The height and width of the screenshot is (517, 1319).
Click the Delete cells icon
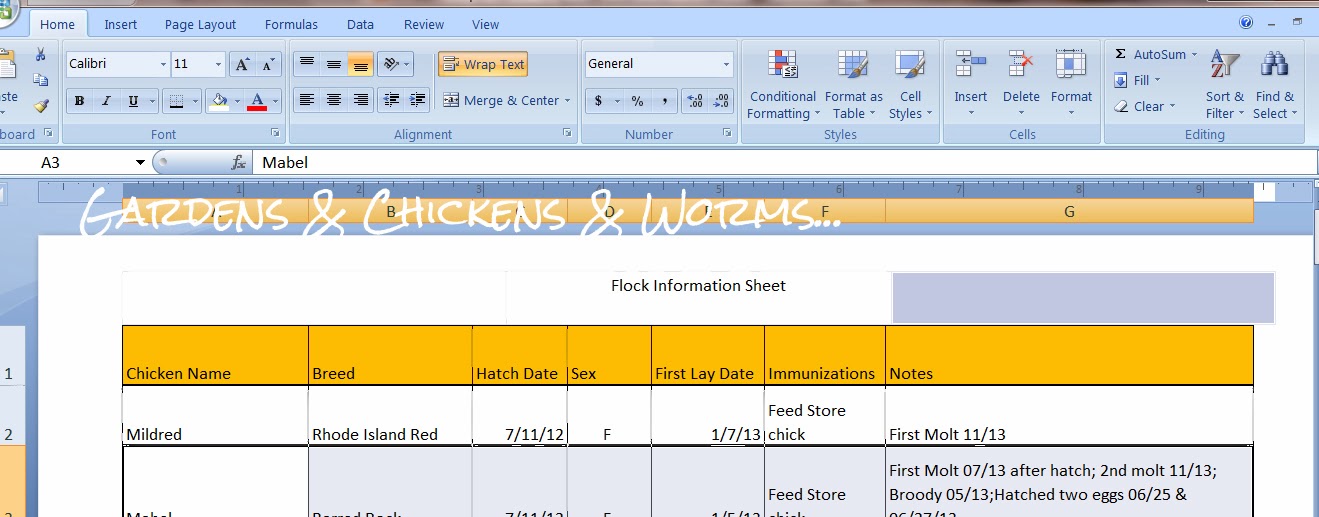[x=1021, y=66]
